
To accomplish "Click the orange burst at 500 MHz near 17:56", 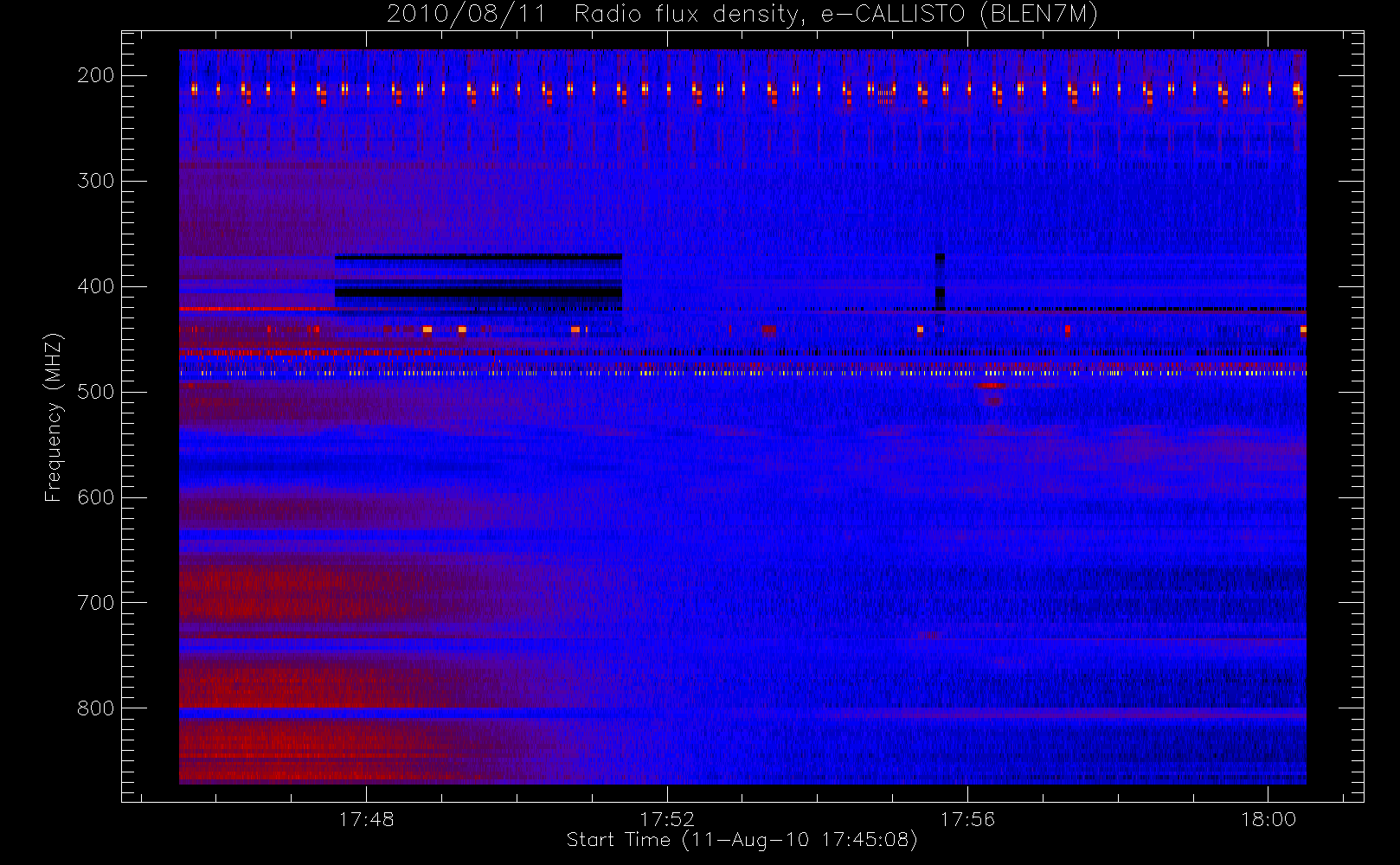I will coord(991,386).
